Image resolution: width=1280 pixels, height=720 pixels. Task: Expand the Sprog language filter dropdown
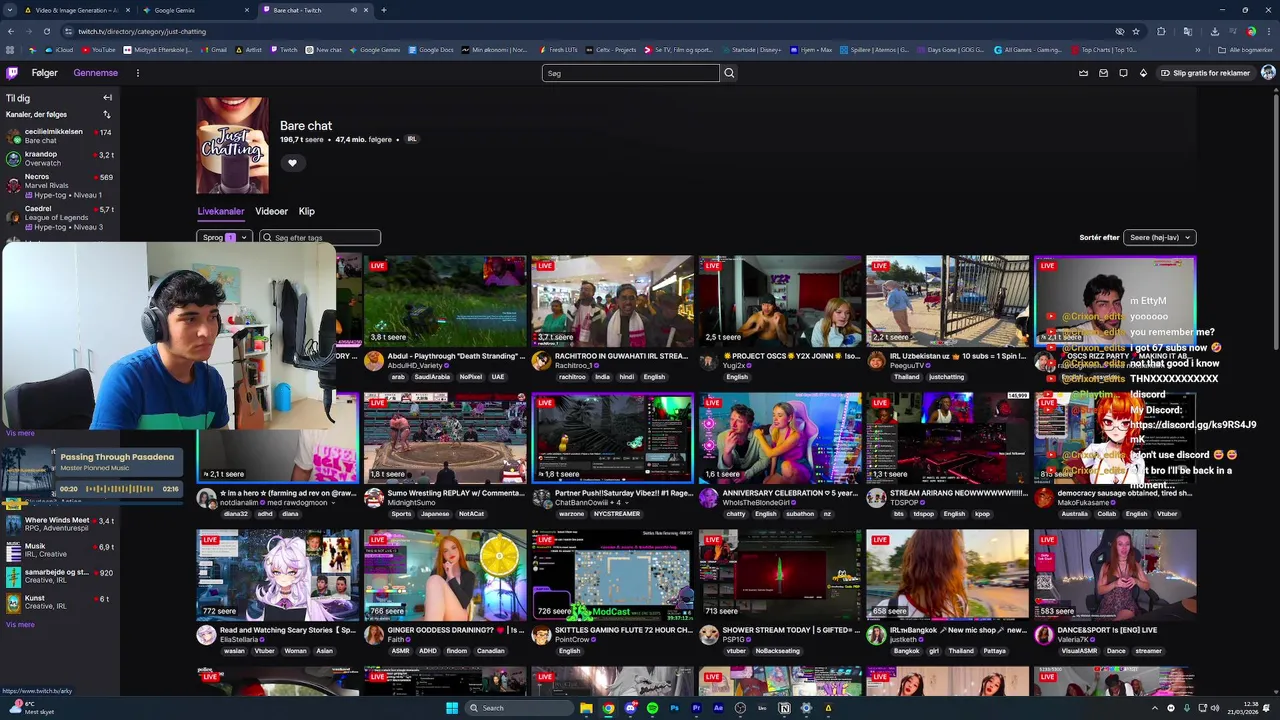223,237
